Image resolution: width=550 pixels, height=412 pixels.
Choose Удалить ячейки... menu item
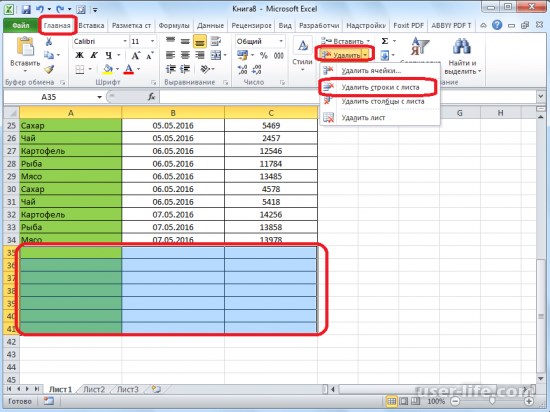point(380,70)
